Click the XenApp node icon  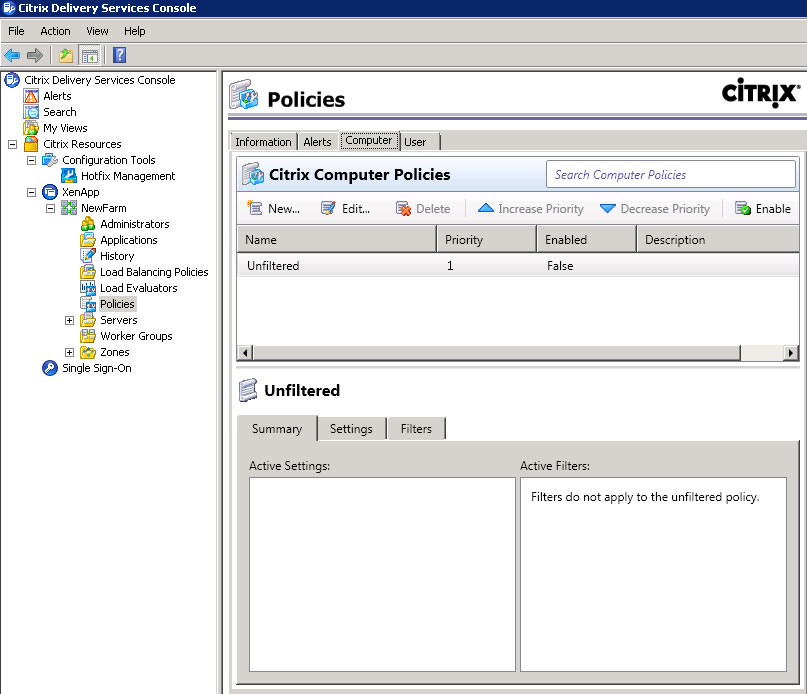point(50,192)
